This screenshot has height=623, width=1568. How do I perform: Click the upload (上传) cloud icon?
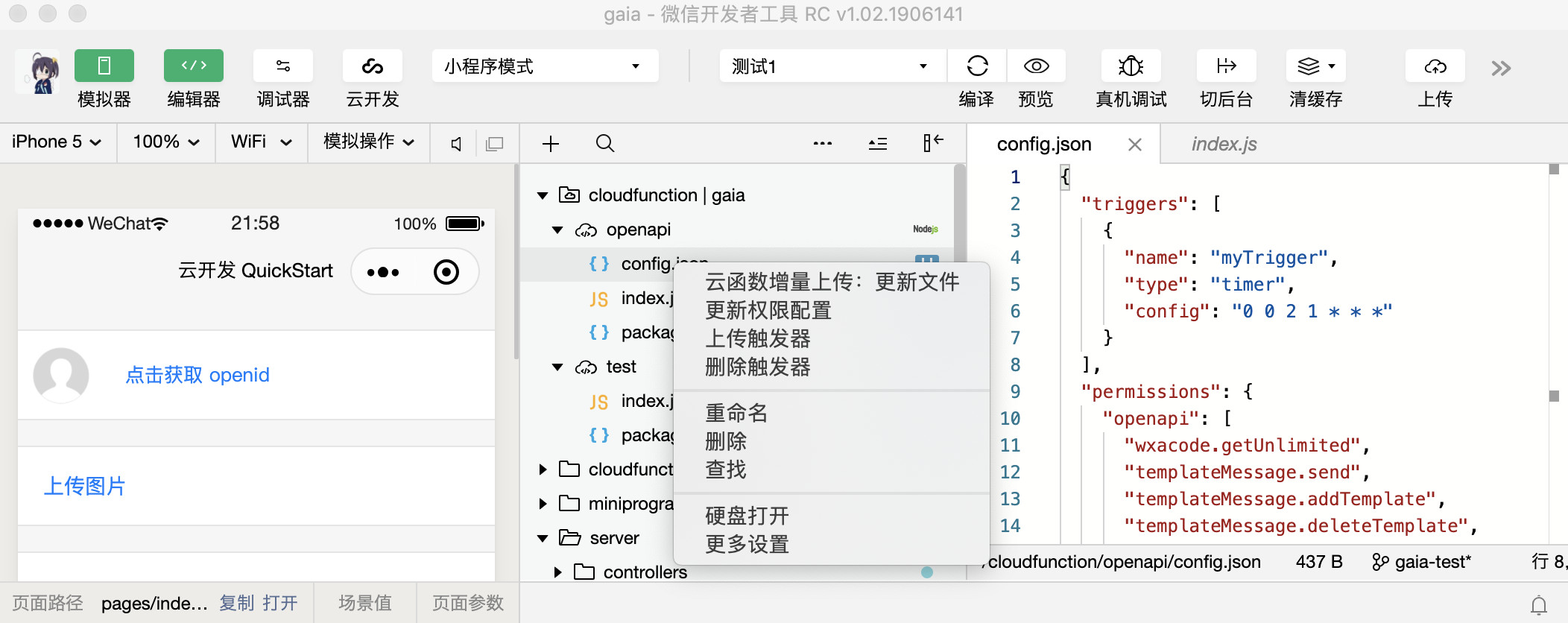[1435, 66]
